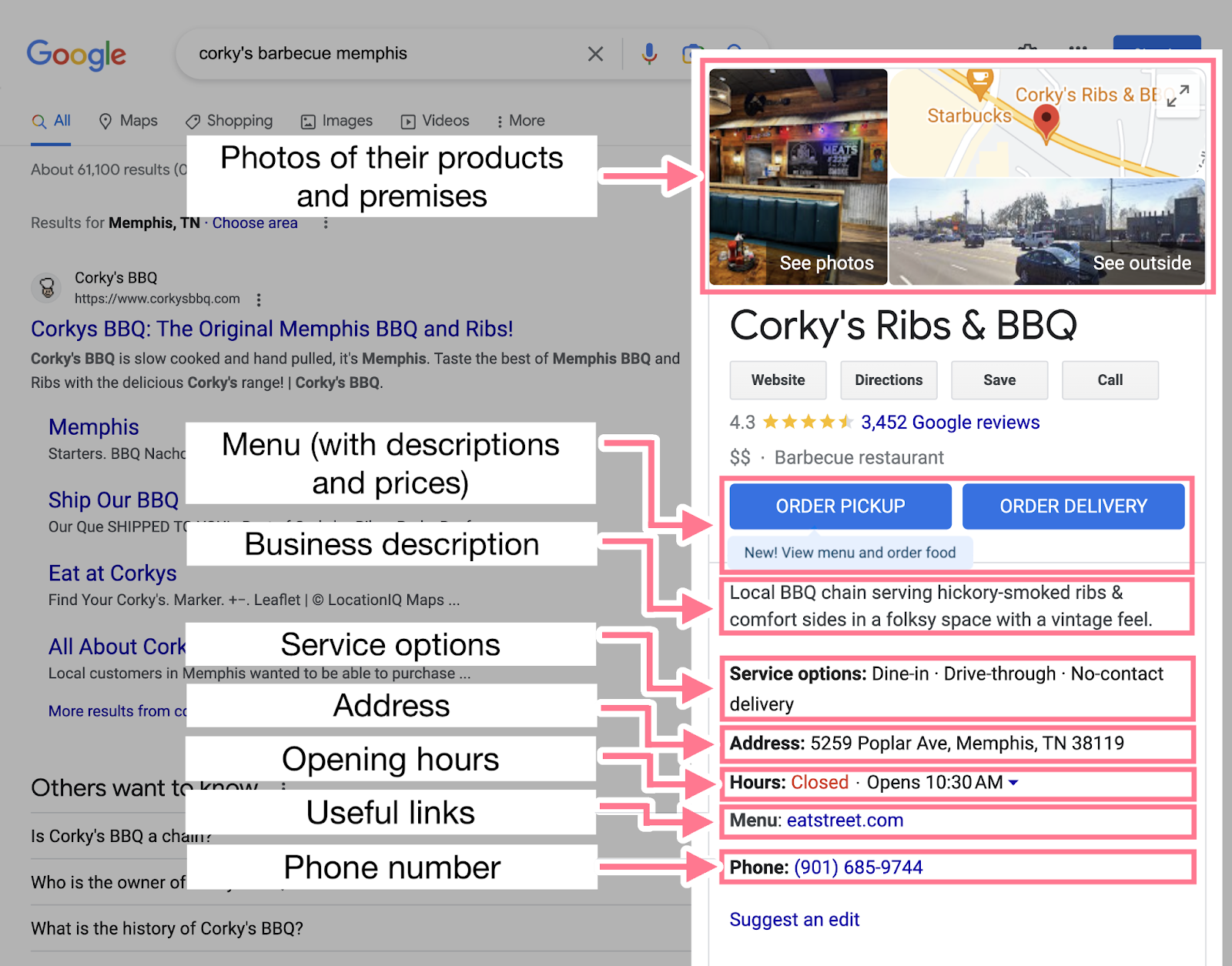Click the star rating icons

pyautogui.click(x=808, y=422)
